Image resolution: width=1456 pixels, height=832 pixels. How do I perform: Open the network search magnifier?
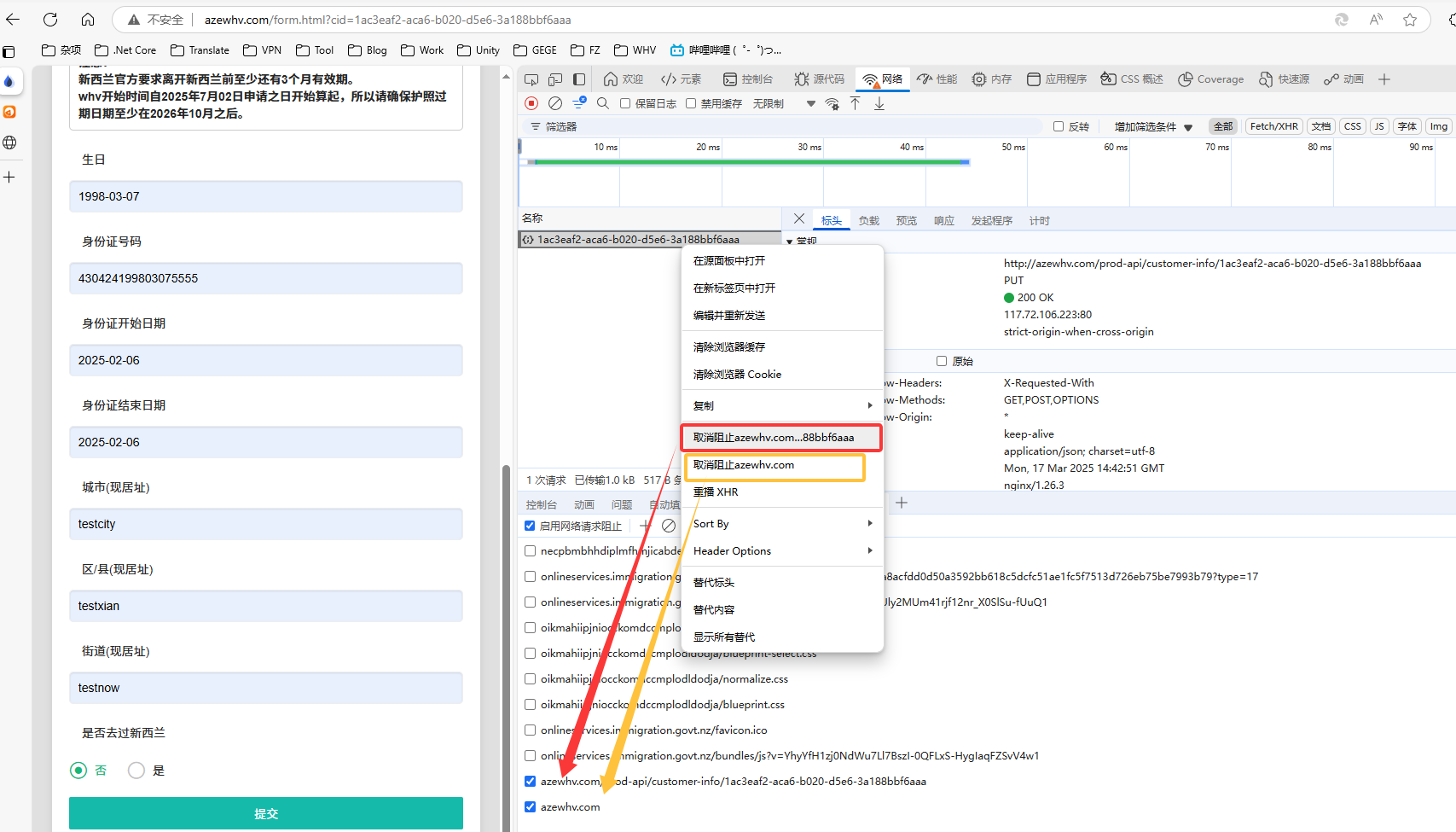pos(603,103)
